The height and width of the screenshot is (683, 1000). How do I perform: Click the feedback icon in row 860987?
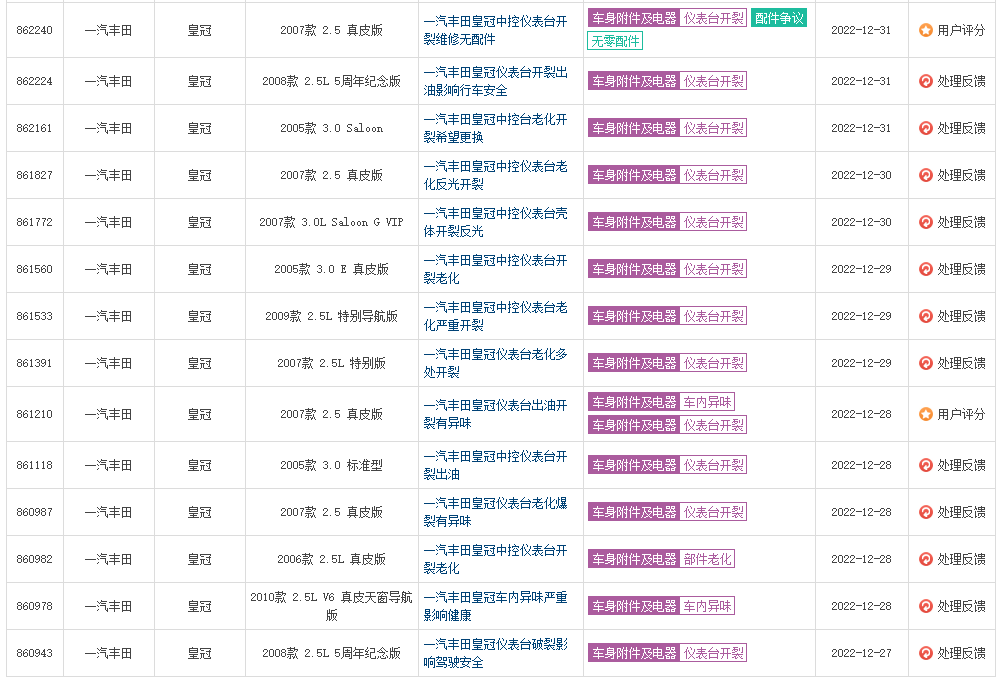925,512
